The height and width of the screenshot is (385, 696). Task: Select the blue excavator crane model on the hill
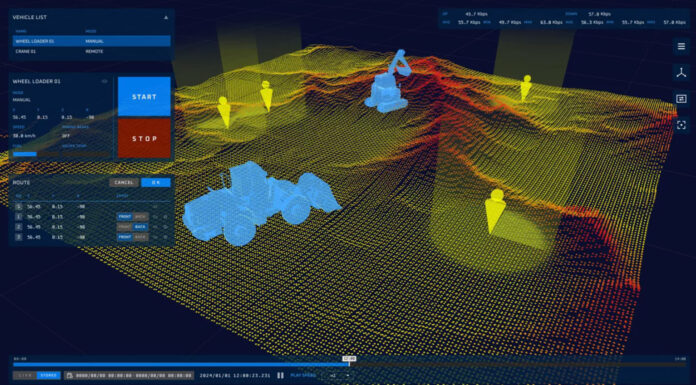click(x=387, y=81)
